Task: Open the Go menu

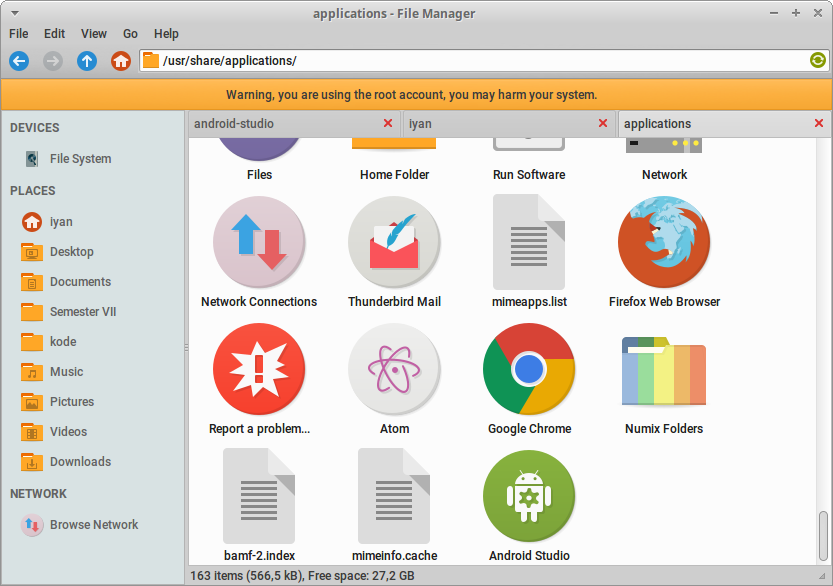Action: 130,33
